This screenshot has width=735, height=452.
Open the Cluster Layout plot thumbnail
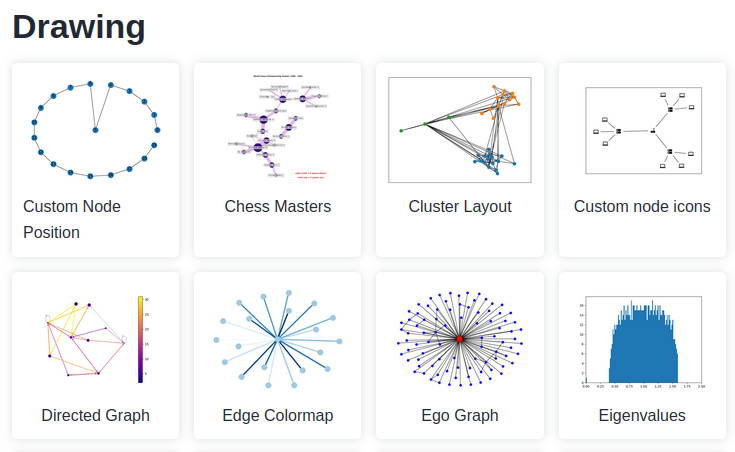[x=460, y=130]
